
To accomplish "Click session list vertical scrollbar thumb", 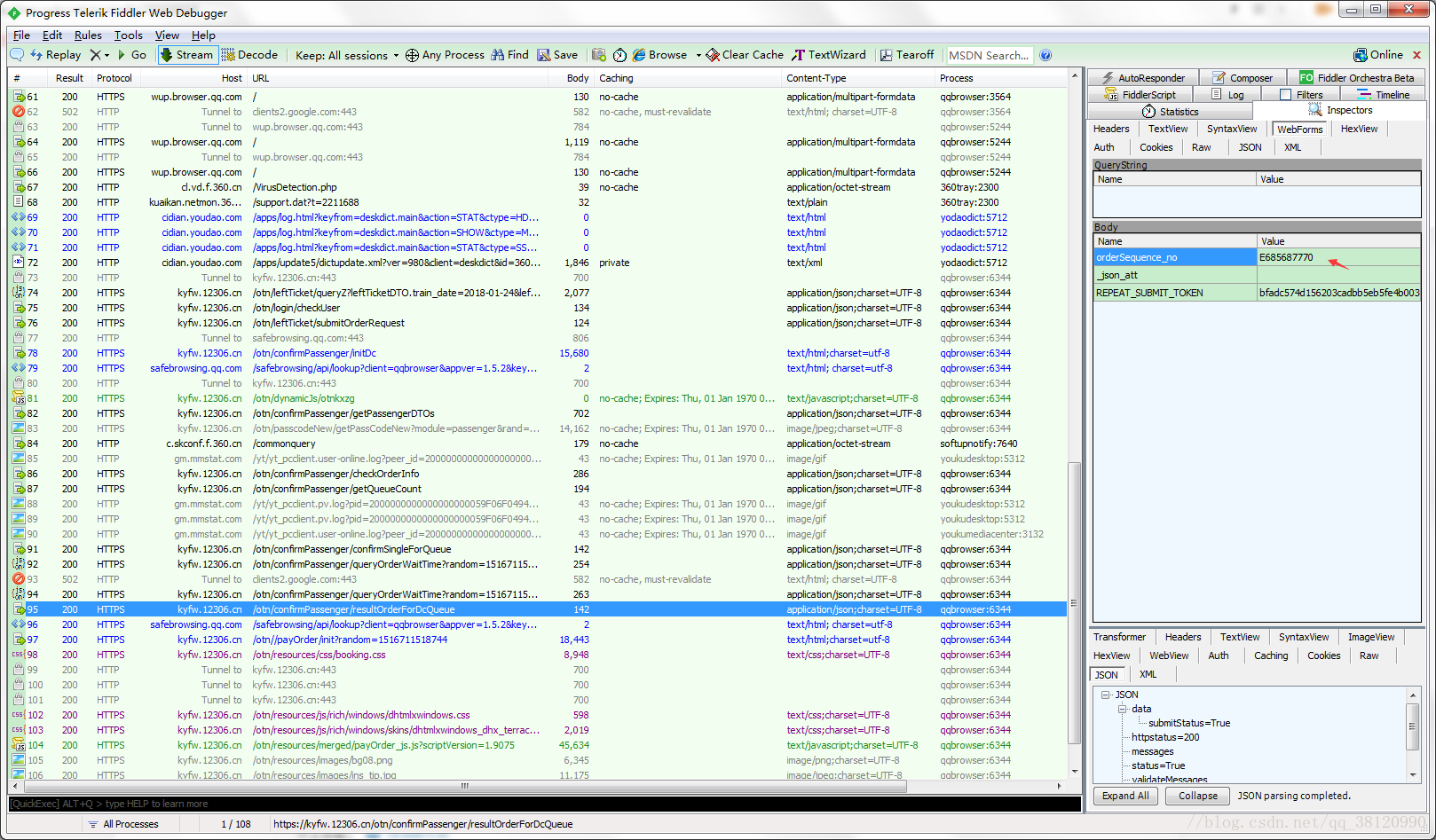I will (x=1074, y=602).
